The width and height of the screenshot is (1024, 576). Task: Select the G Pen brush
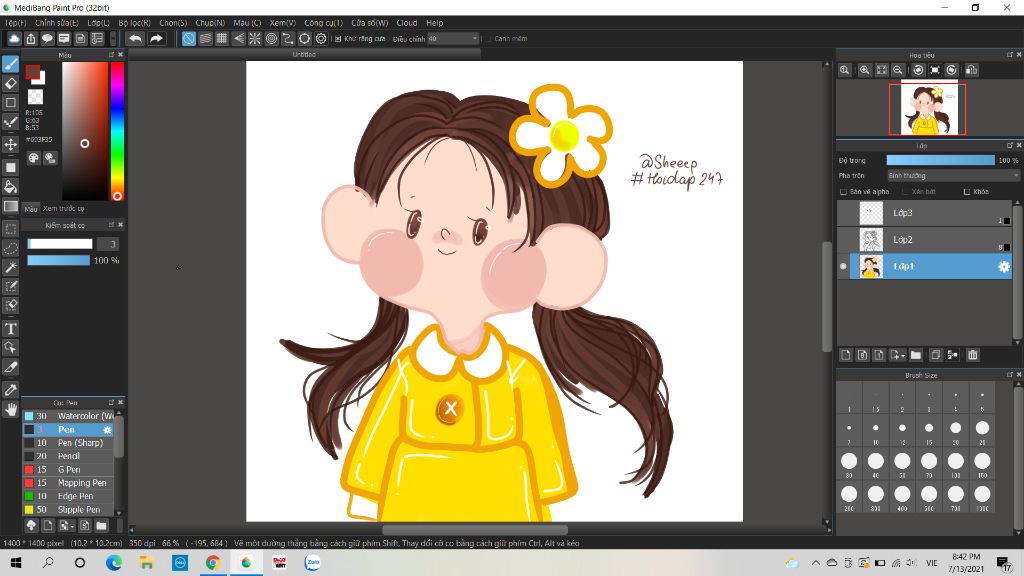tap(69, 470)
